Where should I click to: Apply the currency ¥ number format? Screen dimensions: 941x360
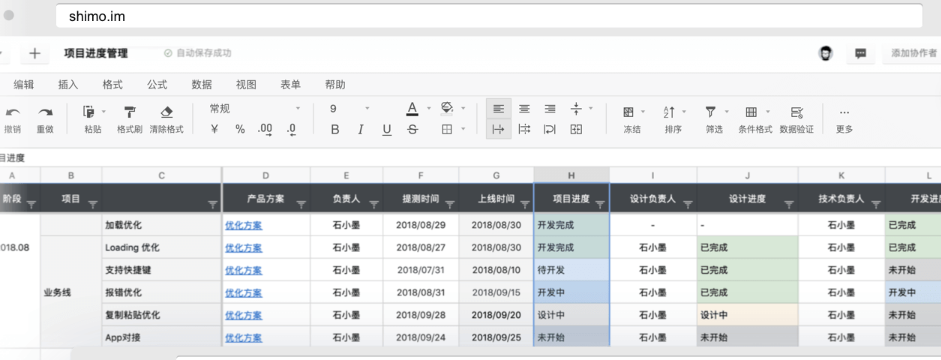214,129
